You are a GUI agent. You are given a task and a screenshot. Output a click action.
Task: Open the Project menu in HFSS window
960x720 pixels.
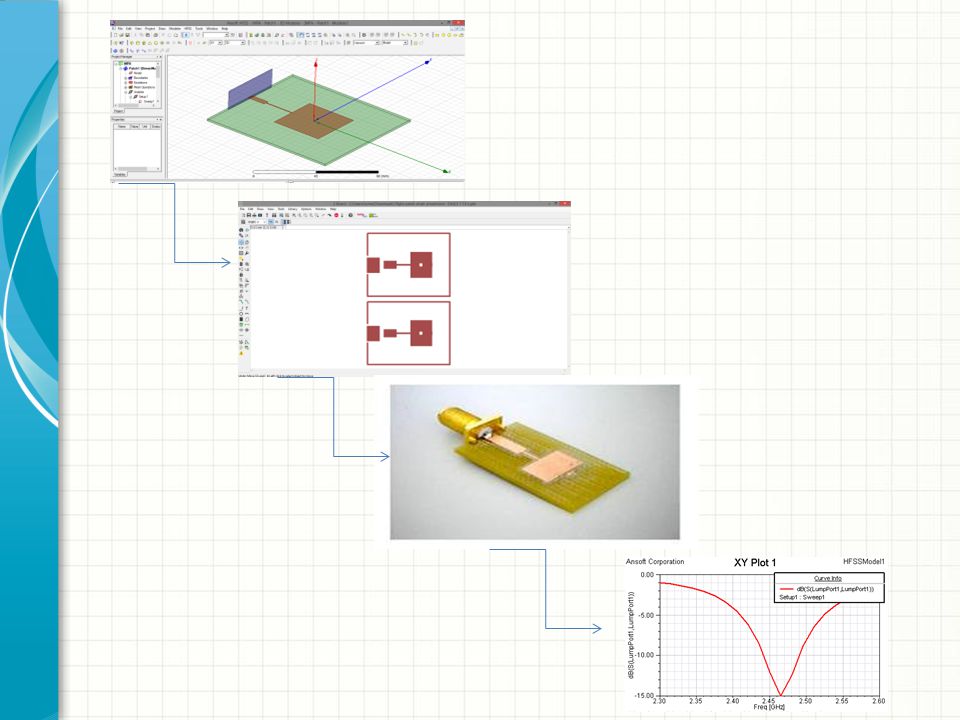coord(150,29)
